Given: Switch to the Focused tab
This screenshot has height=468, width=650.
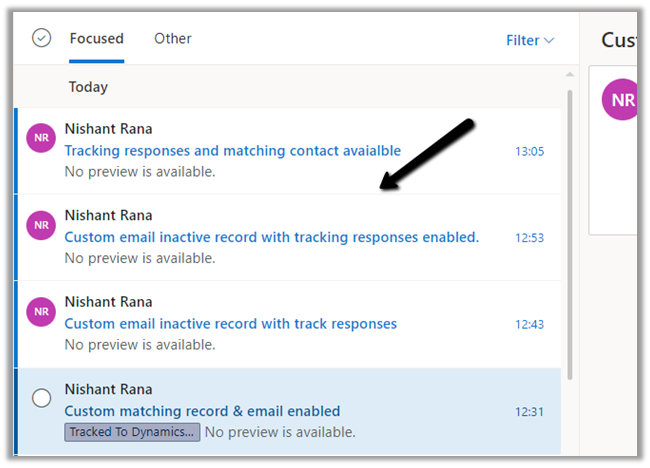Looking at the screenshot, I should pyautogui.click(x=96, y=39).
